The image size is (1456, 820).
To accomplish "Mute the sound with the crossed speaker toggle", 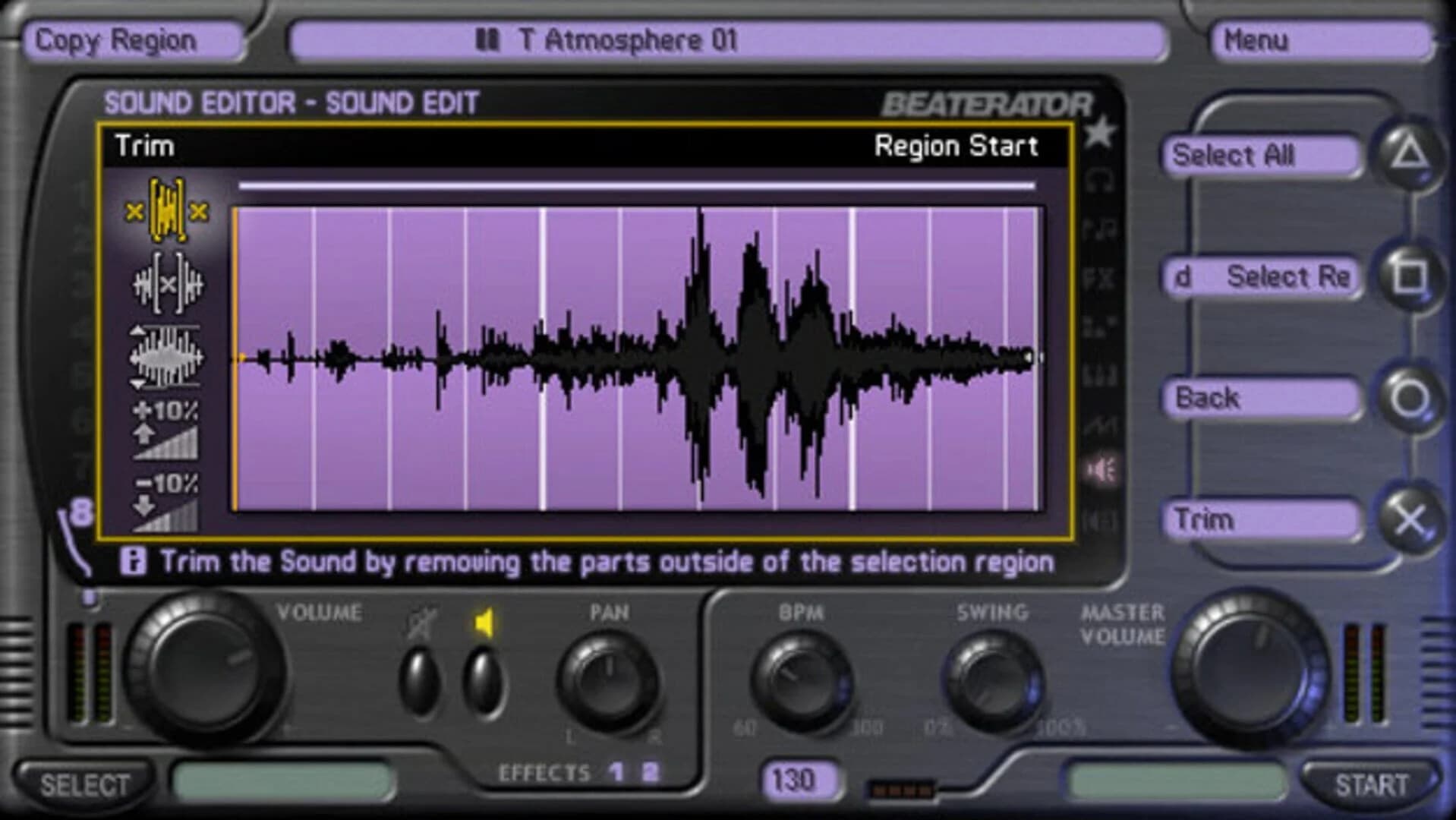I will tap(418, 680).
